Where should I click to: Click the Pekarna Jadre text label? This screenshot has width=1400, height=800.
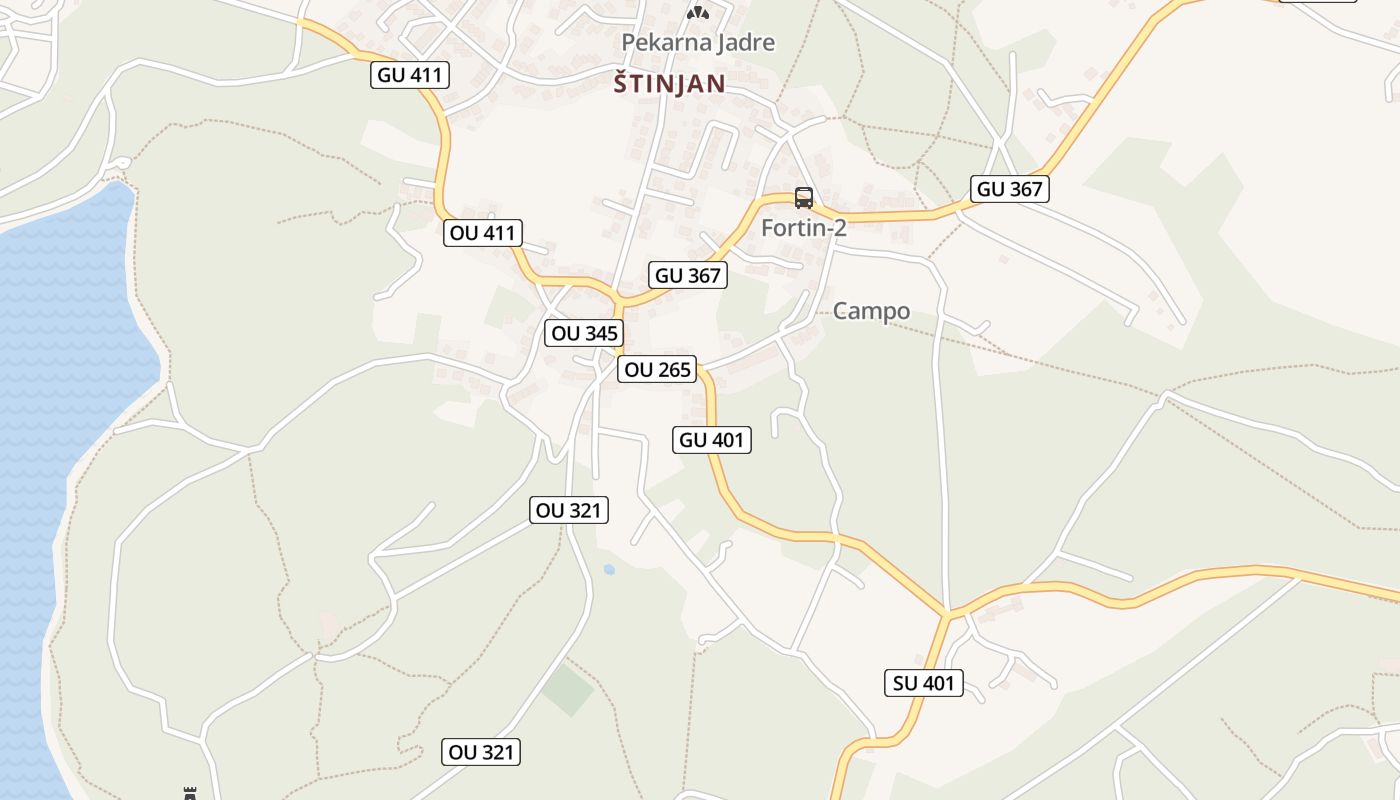(x=698, y=42)
